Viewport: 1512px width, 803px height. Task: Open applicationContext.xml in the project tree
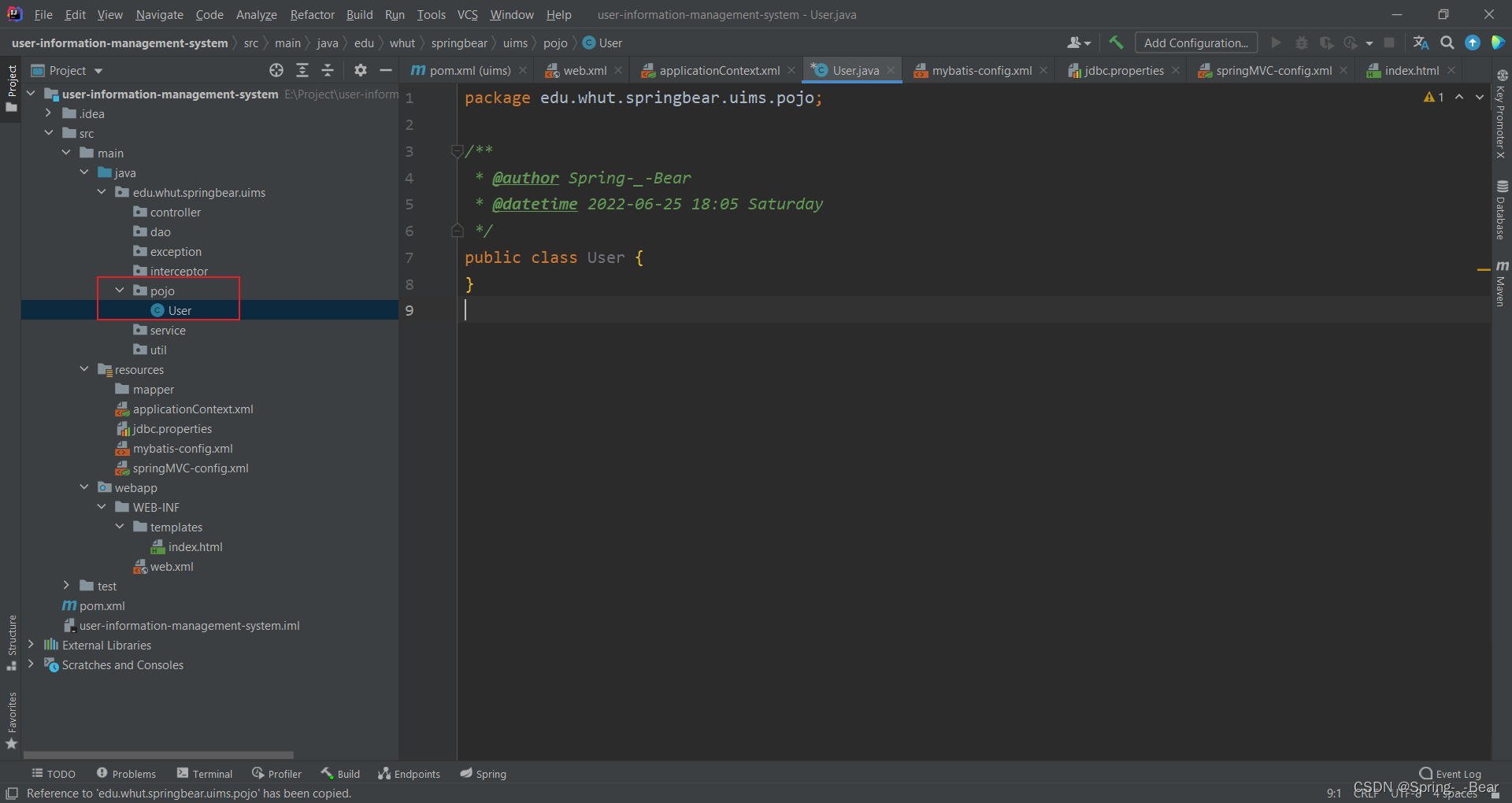pos(192,409)
